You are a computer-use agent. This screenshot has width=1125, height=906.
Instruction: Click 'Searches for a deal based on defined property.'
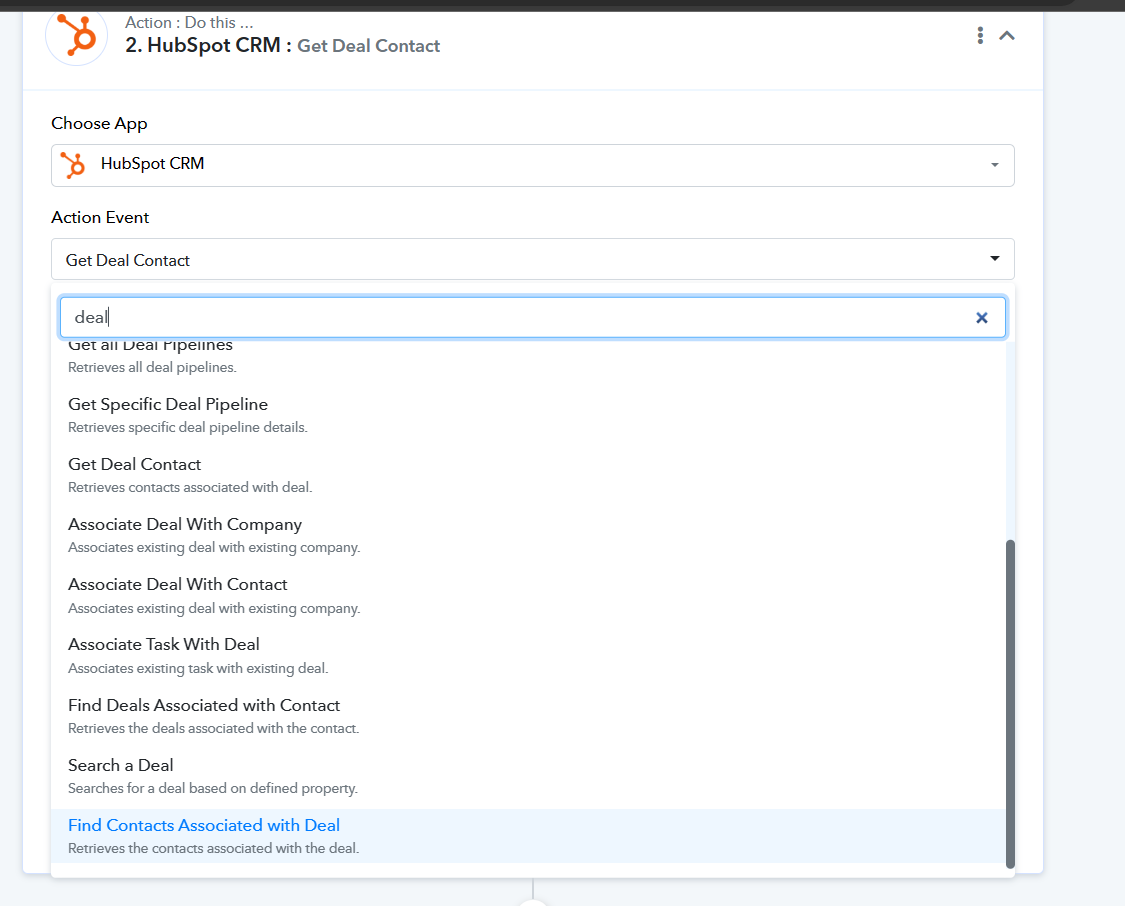(x=212, y=788)
